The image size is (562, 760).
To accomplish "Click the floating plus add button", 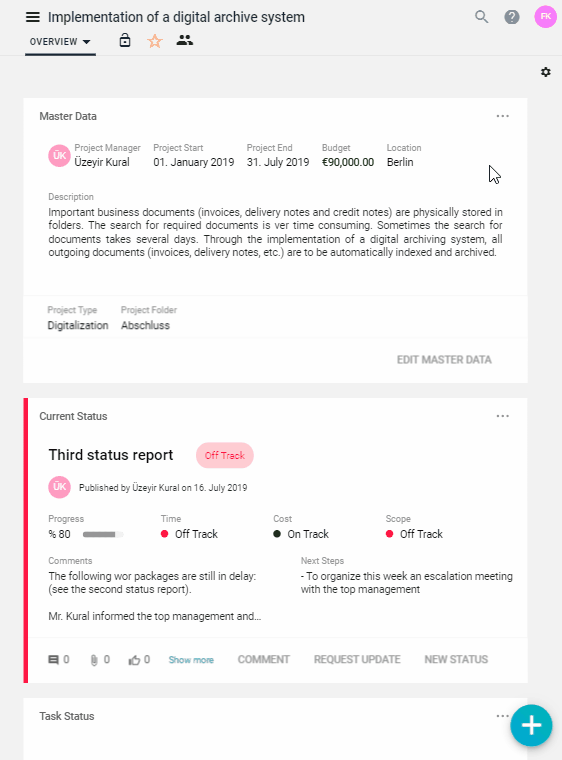I will tap(531, 725).
